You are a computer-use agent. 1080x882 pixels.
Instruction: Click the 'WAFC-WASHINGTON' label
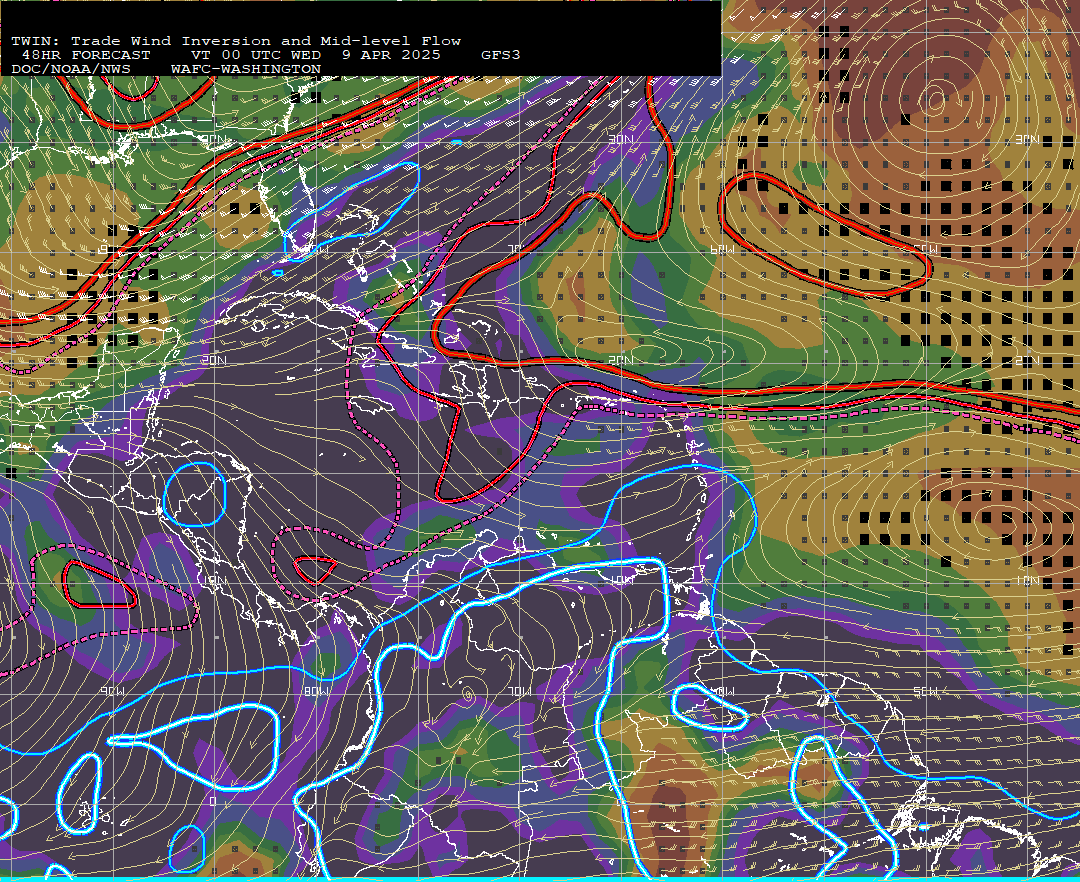(246, 70)
